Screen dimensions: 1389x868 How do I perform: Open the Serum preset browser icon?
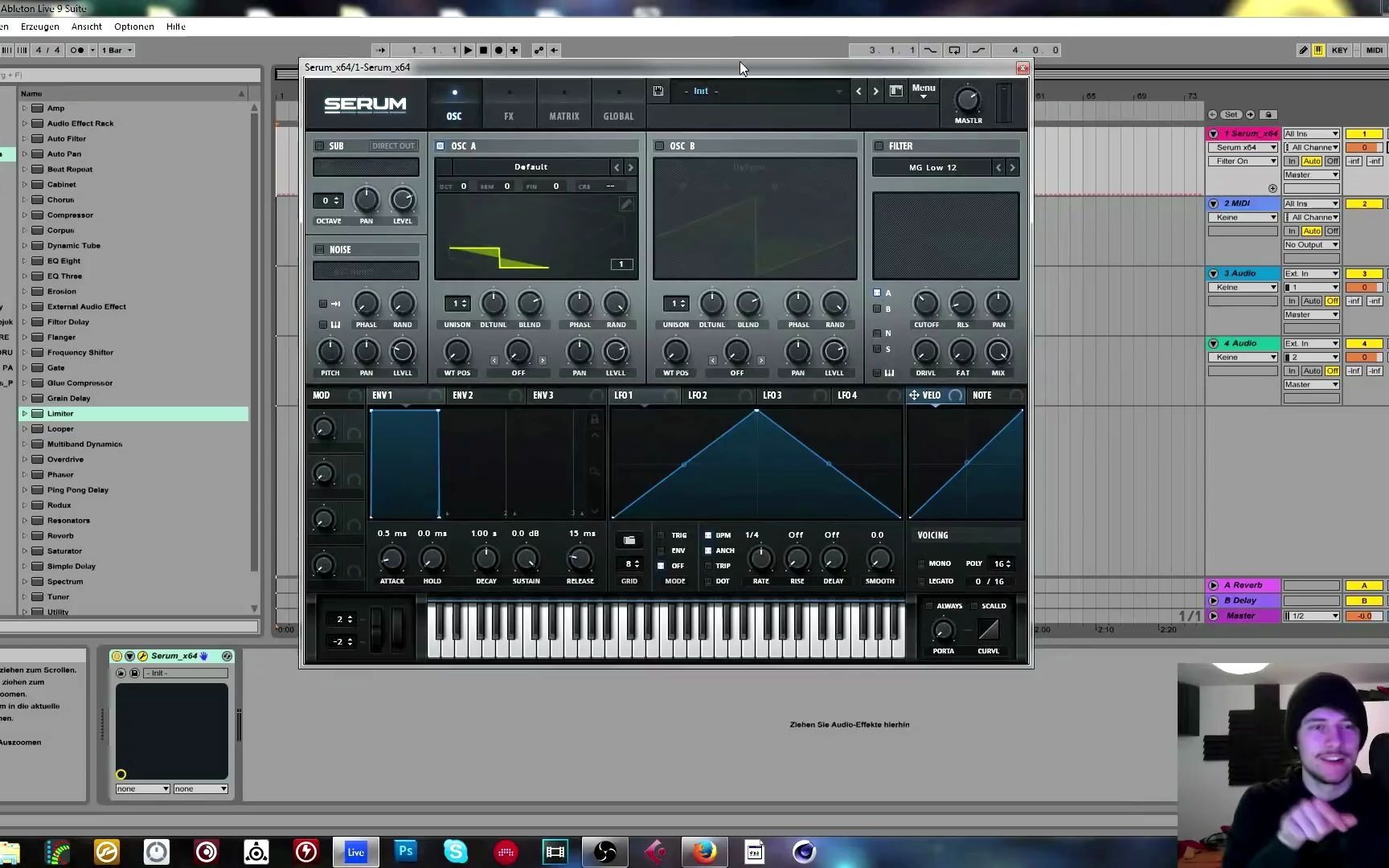click(x=895, y=91)
